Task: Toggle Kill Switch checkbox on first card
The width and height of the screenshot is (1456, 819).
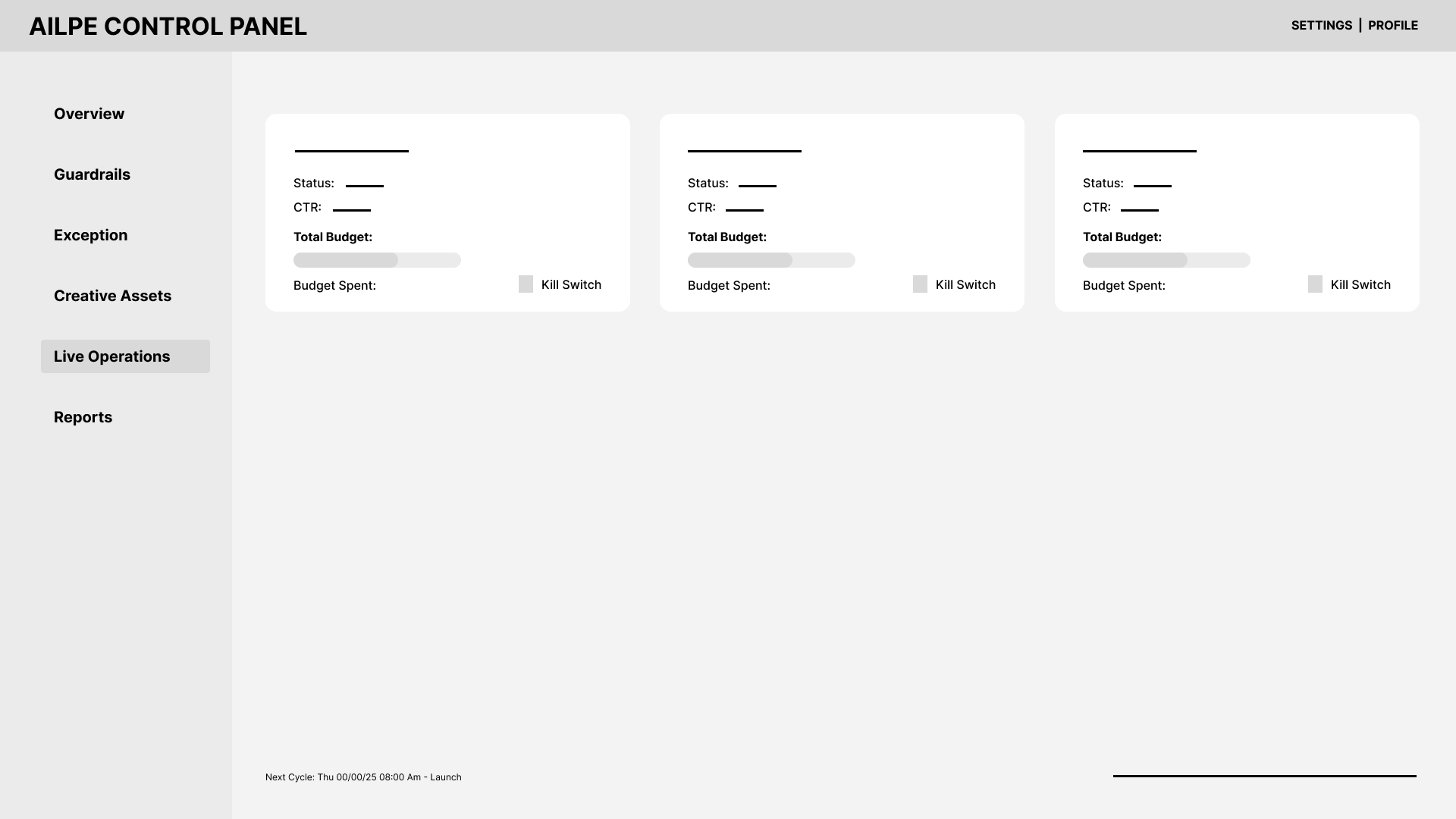Action: pos(526,284)
